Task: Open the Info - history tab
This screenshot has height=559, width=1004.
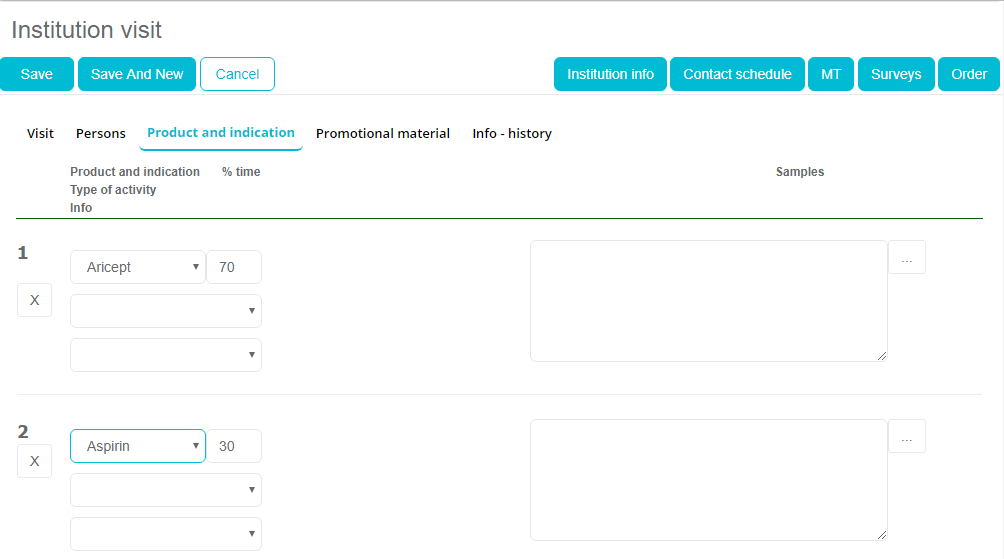Action: click(x=512, y=133)
